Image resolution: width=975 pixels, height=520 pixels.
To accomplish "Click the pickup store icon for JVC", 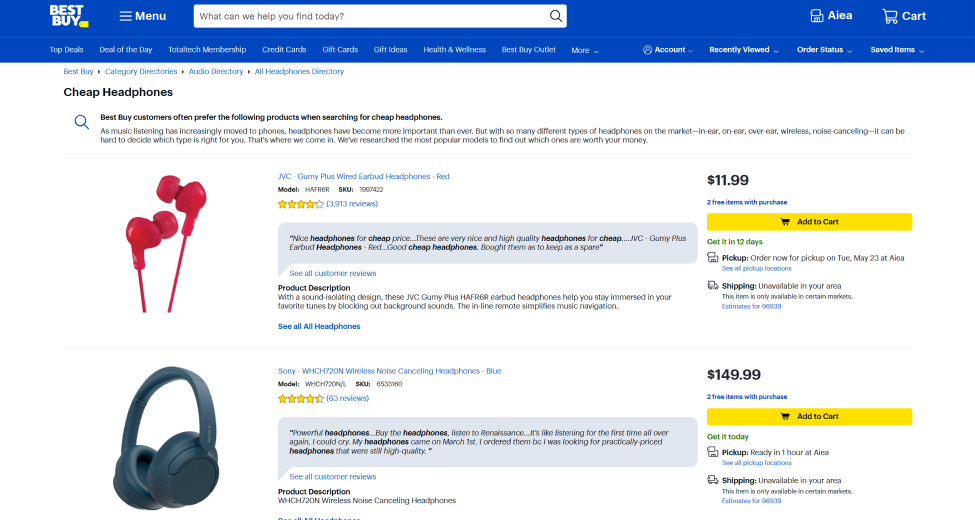I will [713, 258].
